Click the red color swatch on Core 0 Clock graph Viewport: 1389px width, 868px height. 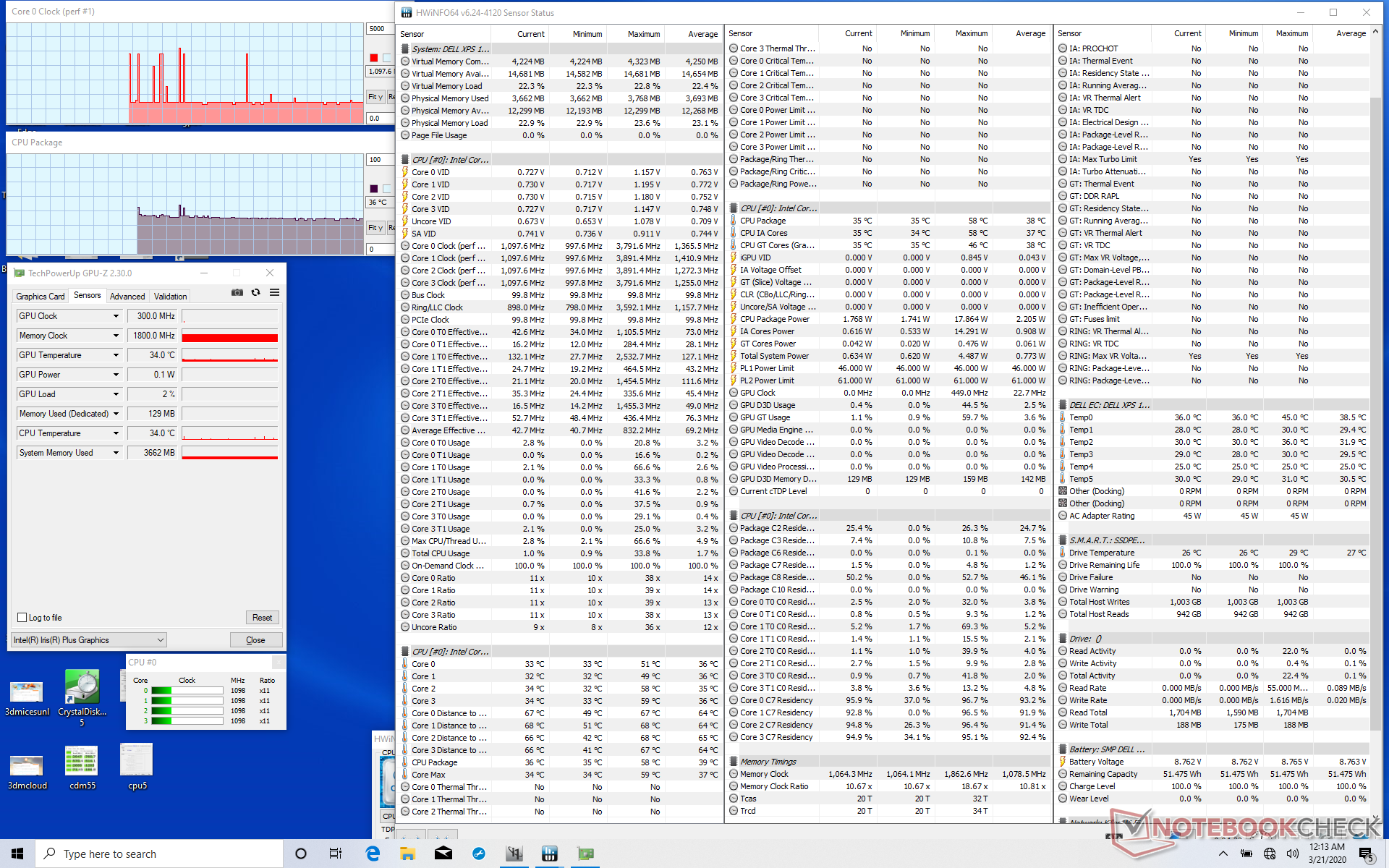click(x=373, y=58)
